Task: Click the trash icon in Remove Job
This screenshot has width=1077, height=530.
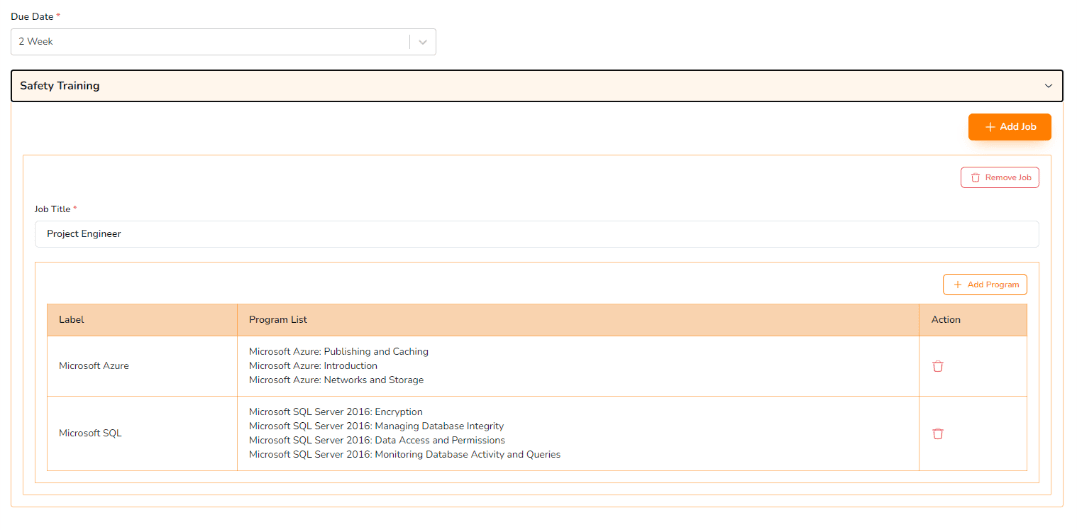Action: click(975, 178)
